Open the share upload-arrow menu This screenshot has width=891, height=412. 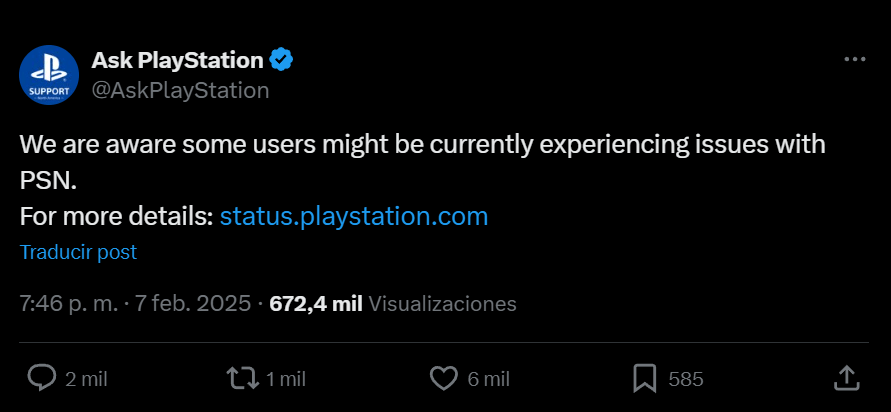coord(846,378)
